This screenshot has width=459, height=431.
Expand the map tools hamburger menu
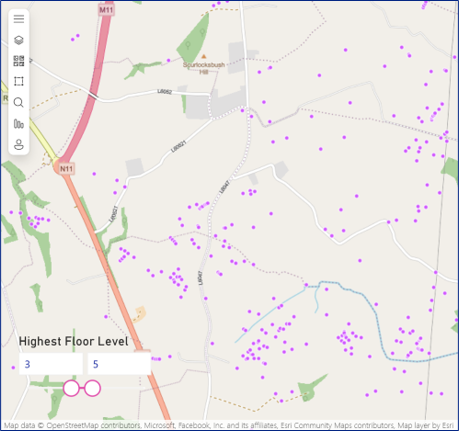tap(19, 19)
